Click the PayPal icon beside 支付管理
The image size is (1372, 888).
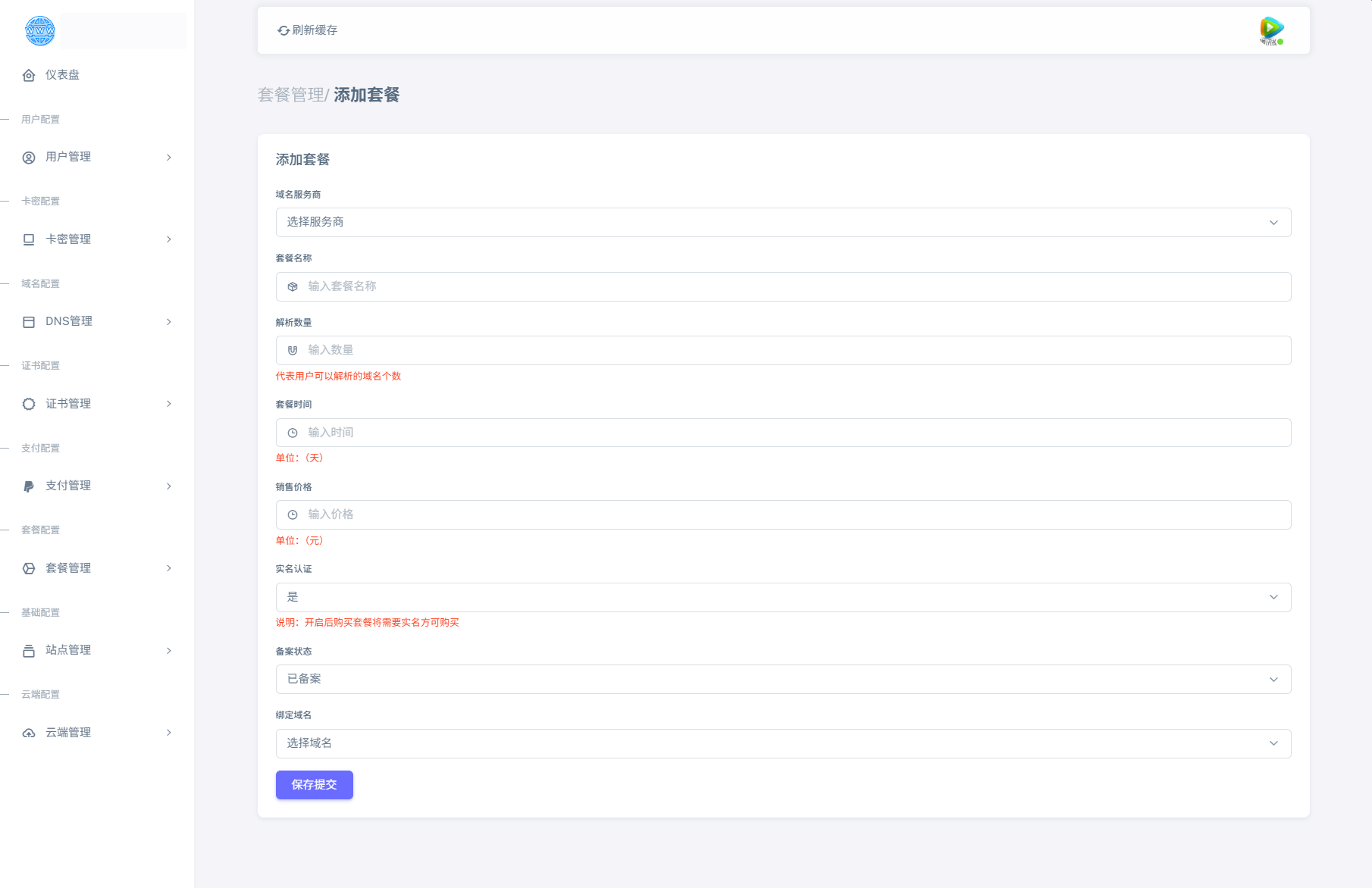[x=29, y=486]
